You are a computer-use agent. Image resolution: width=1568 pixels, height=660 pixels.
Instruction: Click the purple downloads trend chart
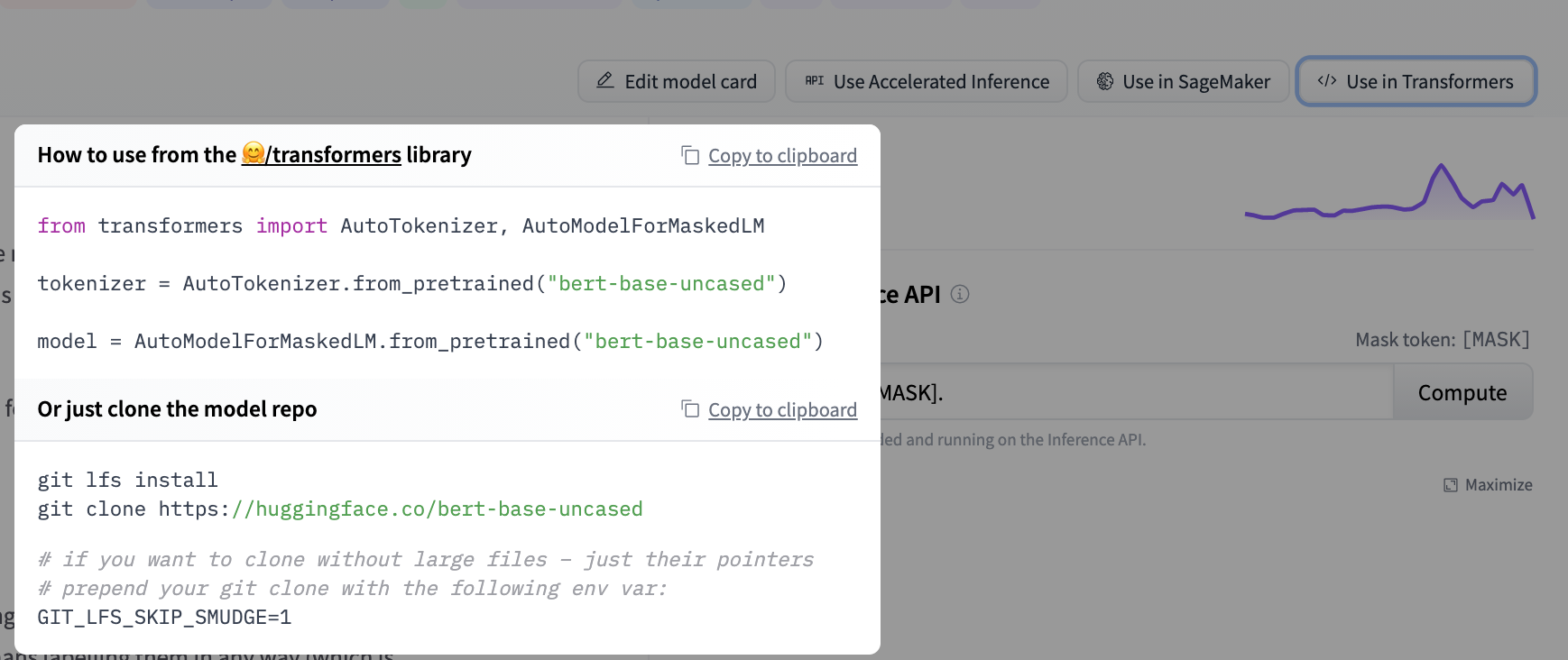pos(1389,194)
